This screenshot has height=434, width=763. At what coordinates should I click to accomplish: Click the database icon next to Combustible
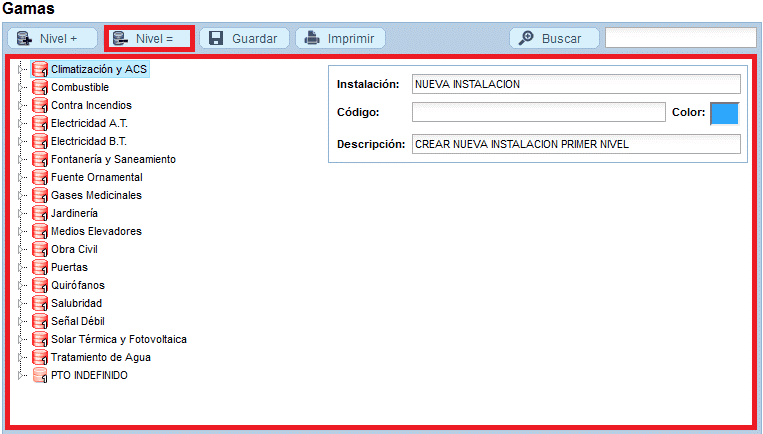[40, 88]
